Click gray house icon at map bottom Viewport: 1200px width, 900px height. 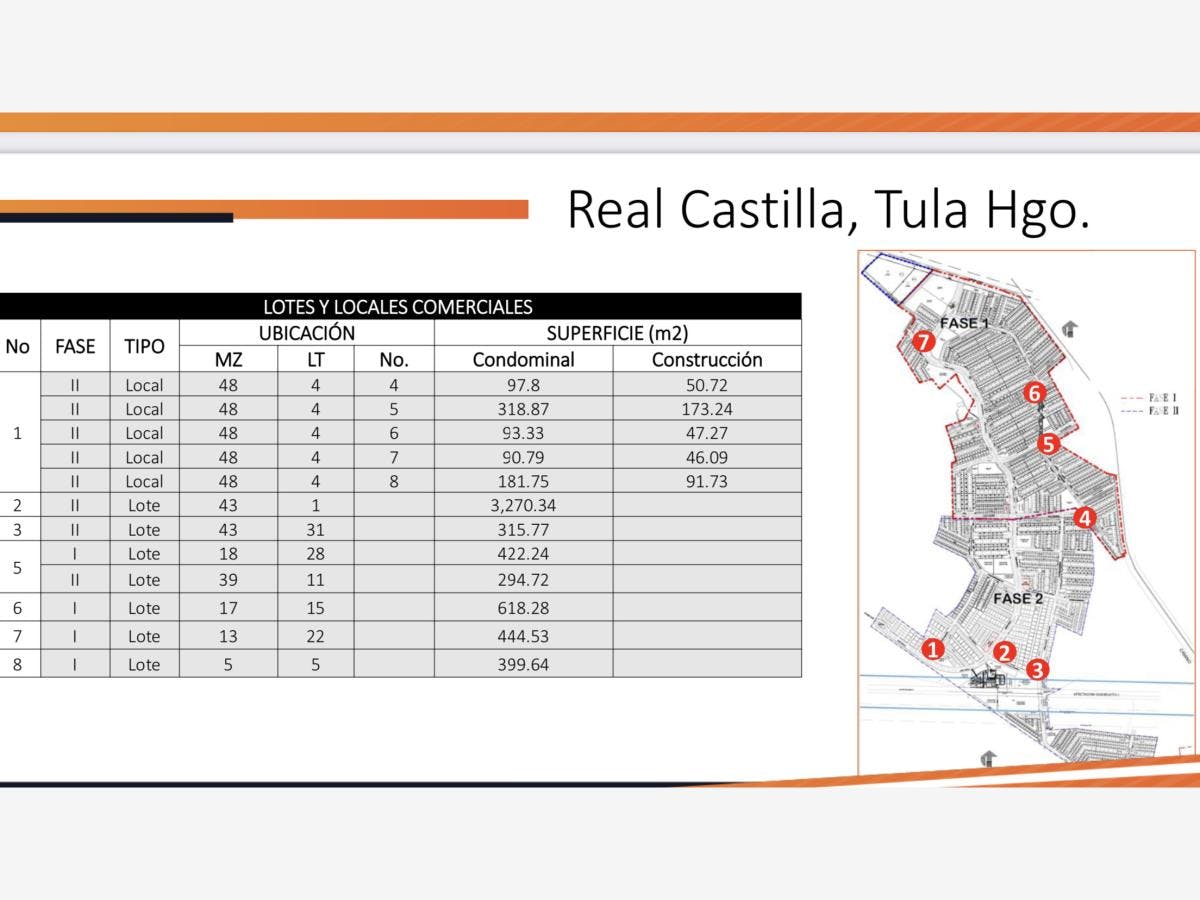click(x=989, y=757)
